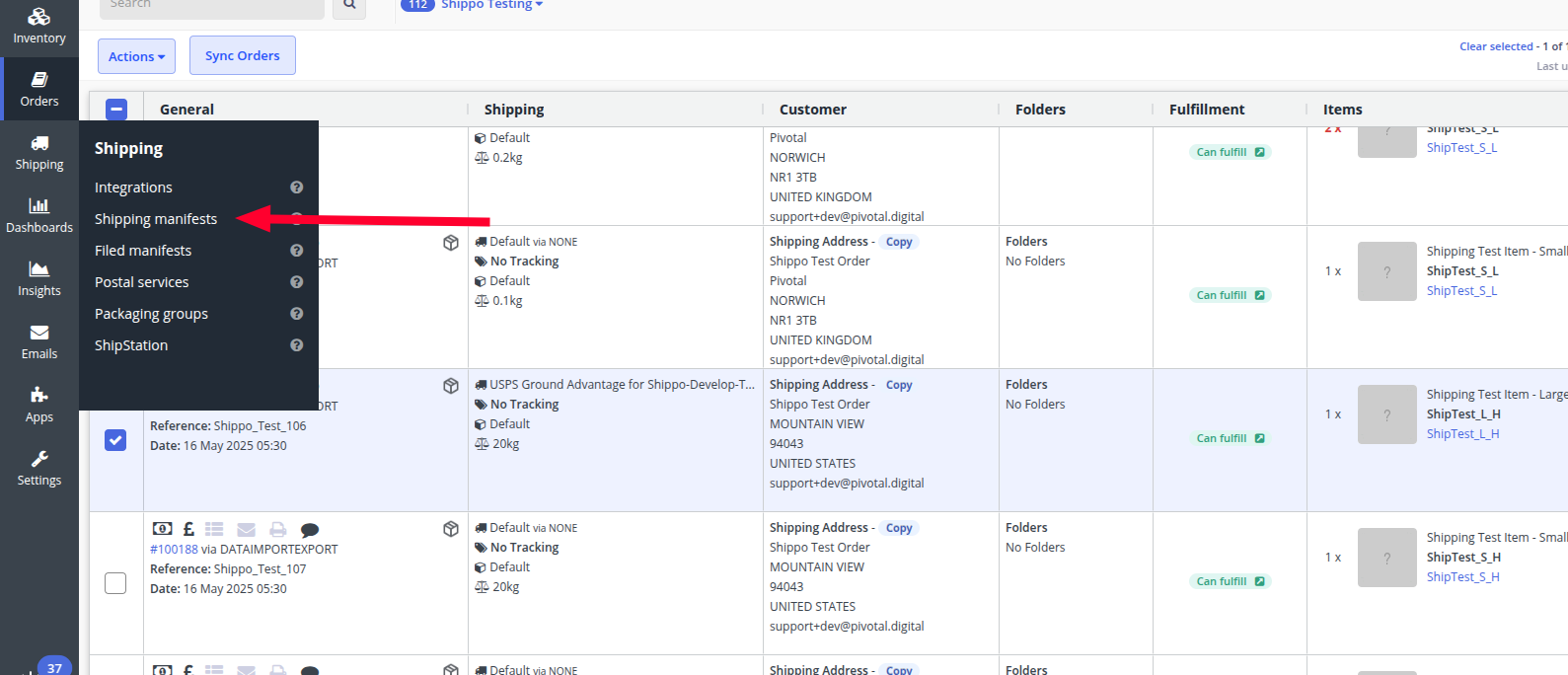Open the Actions dropdown

(136, 56)
